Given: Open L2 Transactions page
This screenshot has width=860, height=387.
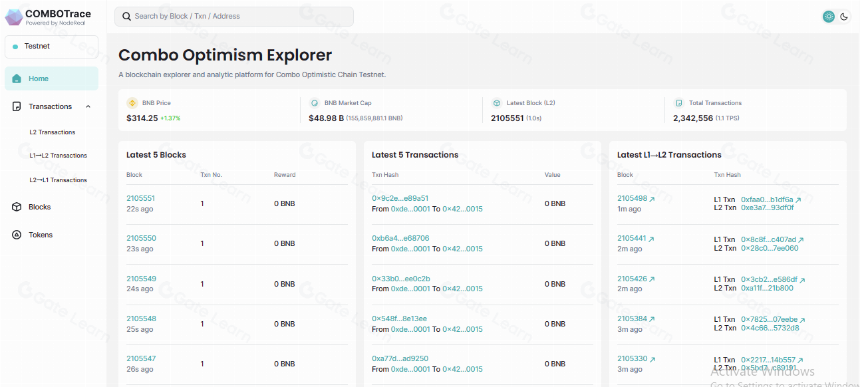Looking at the screenshot, I should [x=52, y=132].
